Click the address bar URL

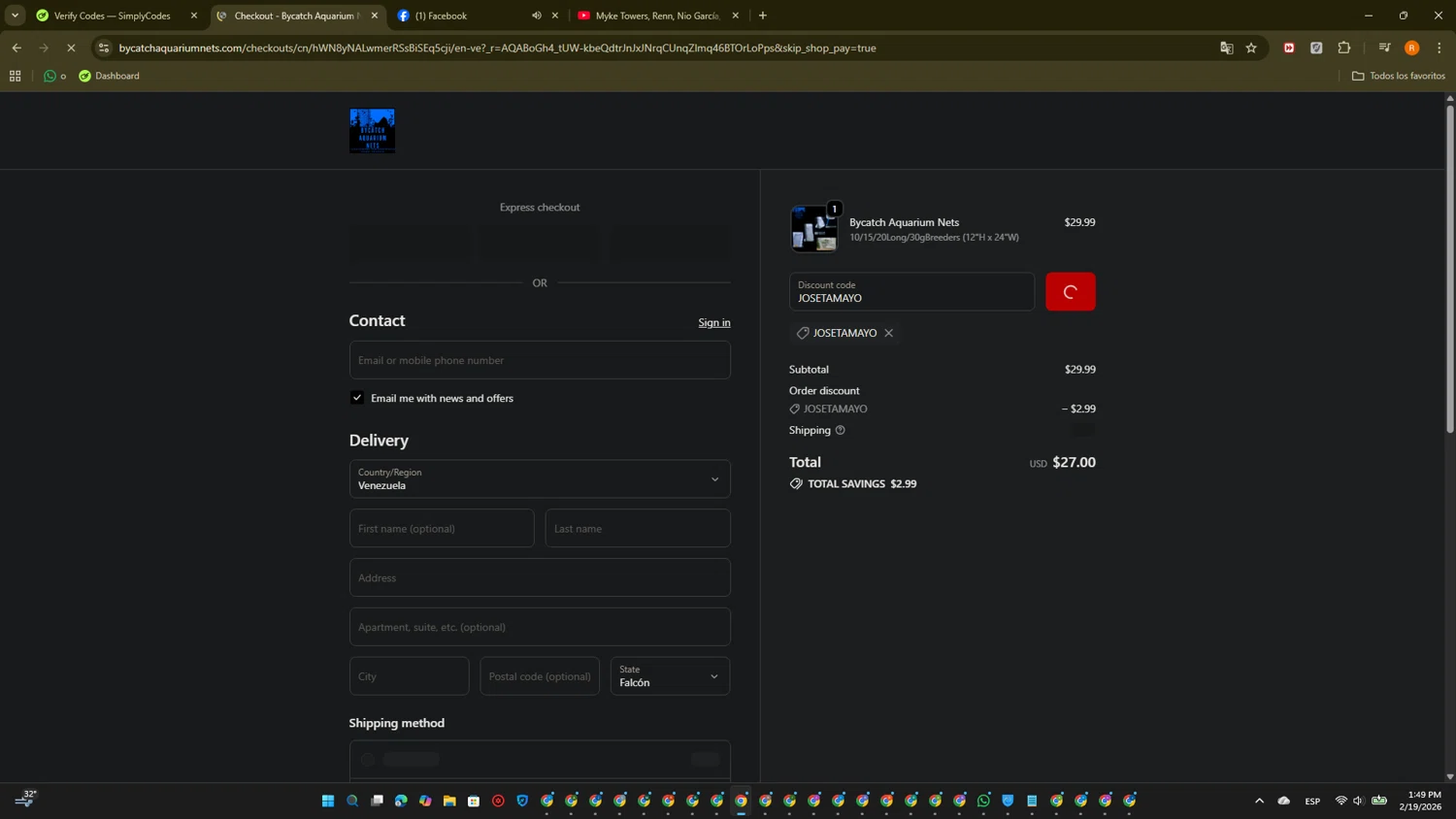tap(497, 48)
